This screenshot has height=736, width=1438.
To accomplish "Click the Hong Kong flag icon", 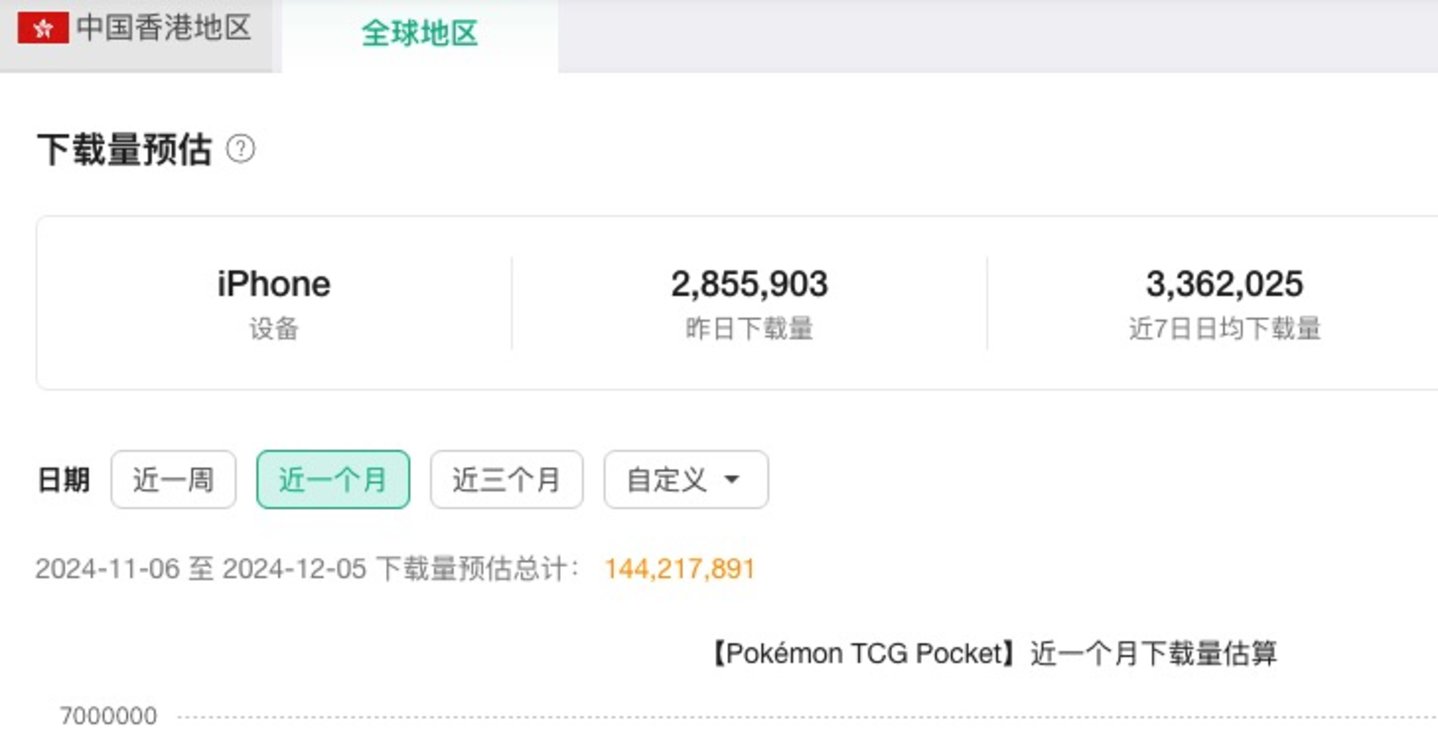I will coord(43,29).
